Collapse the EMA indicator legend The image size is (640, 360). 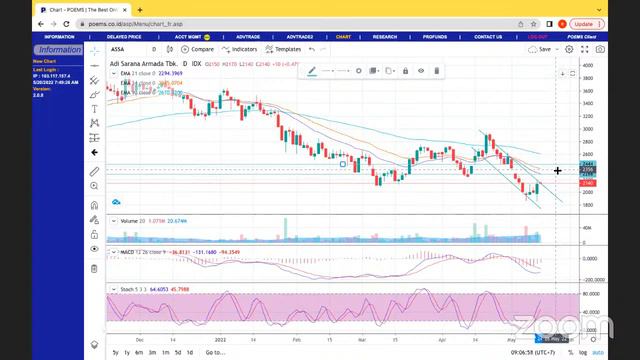click(113, 73)
